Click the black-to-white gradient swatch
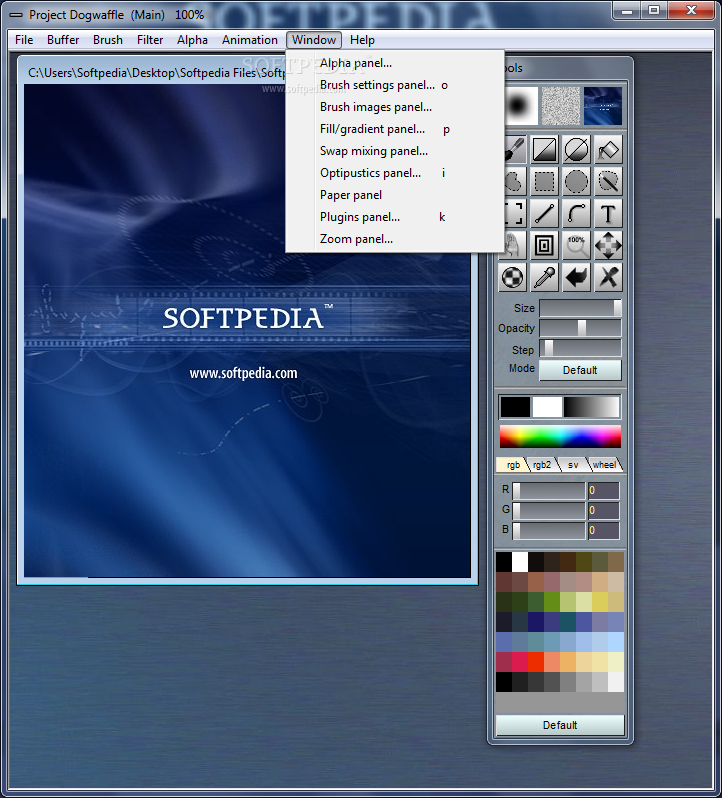The height and width of the screenshot is (798, 722). click(591, 407)
